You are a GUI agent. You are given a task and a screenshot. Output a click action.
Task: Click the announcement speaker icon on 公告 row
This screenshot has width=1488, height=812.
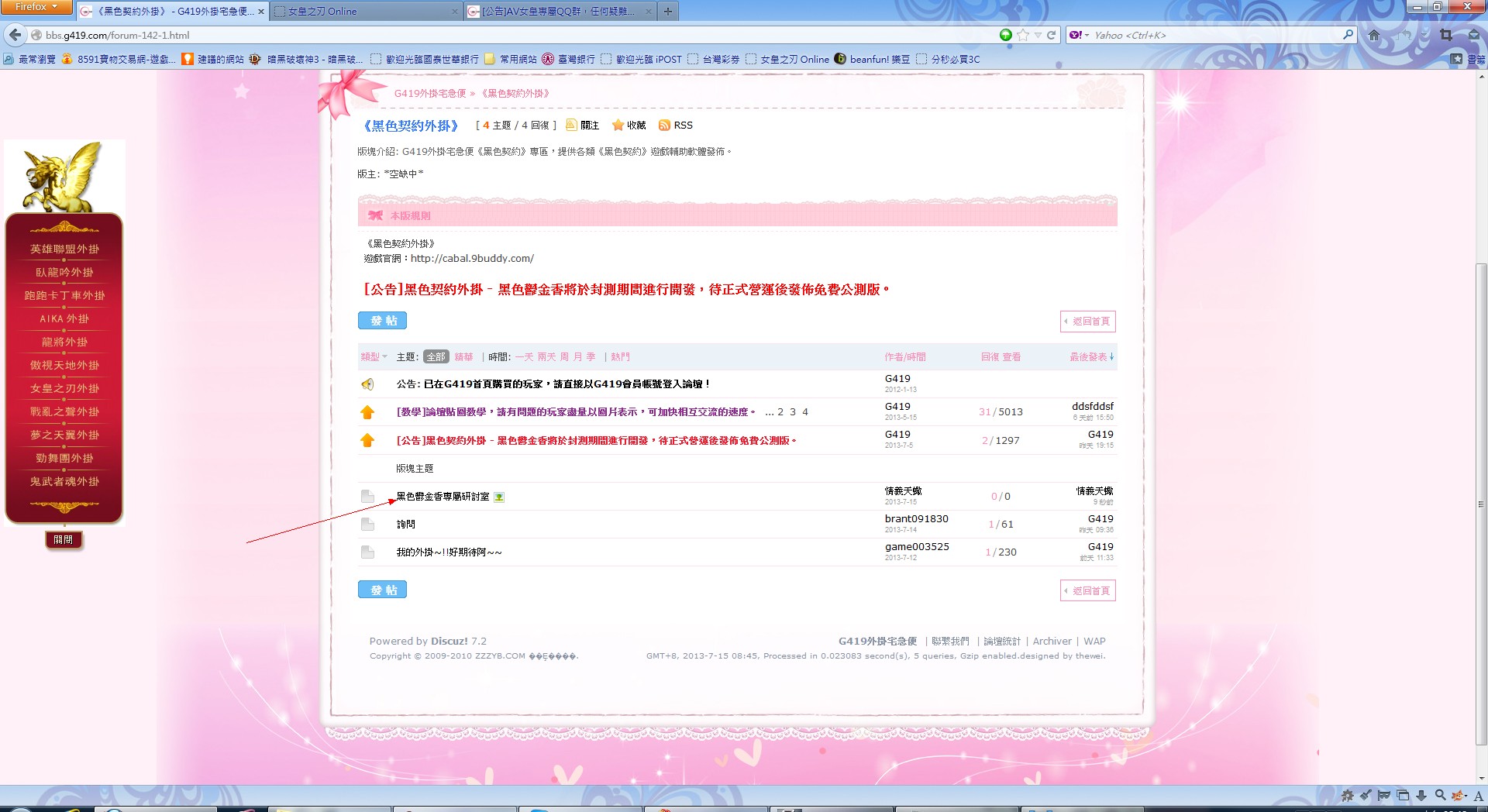(x=367, y=384)
